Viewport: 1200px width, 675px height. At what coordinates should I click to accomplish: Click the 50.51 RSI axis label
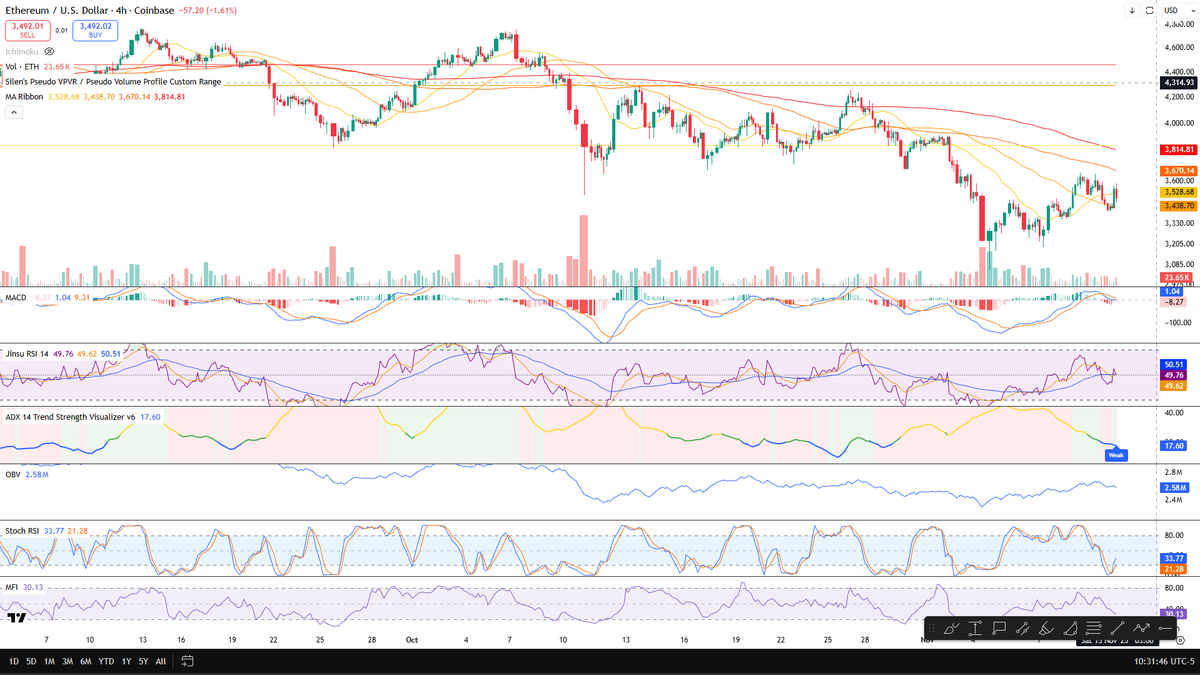click(x=1173, y=365)
